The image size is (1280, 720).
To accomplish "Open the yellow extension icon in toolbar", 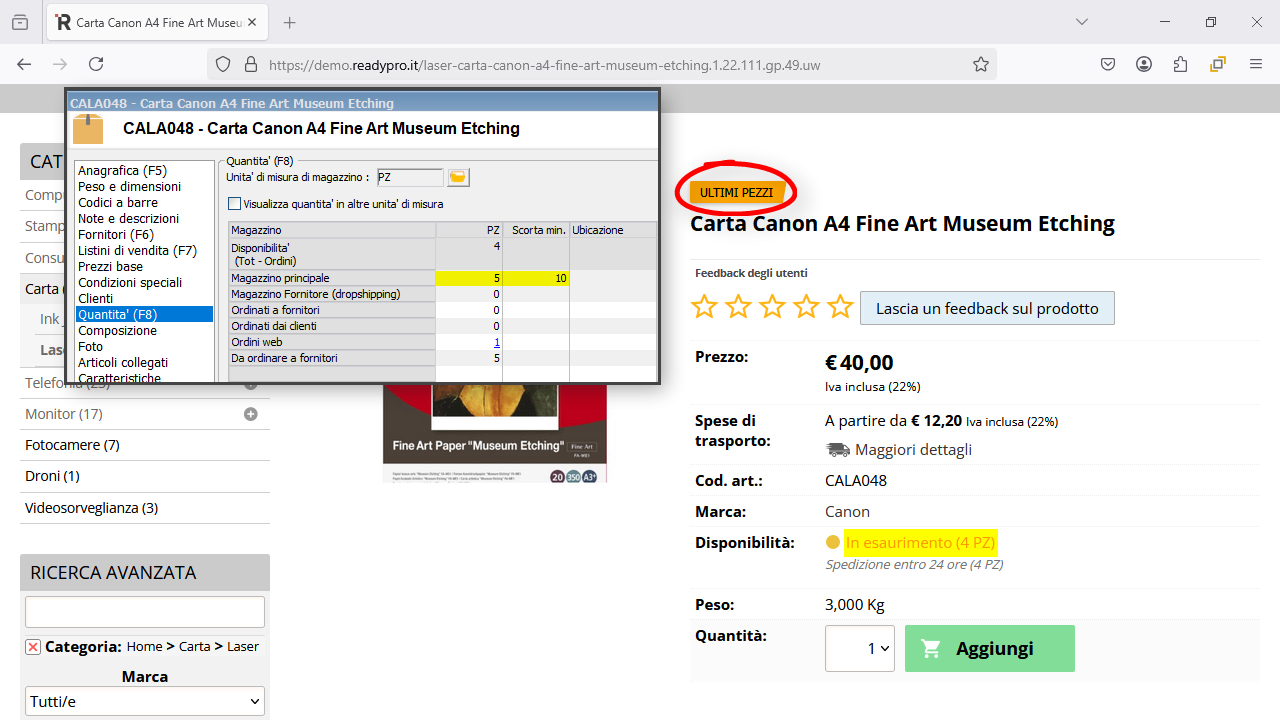I will click(1217, 64).
